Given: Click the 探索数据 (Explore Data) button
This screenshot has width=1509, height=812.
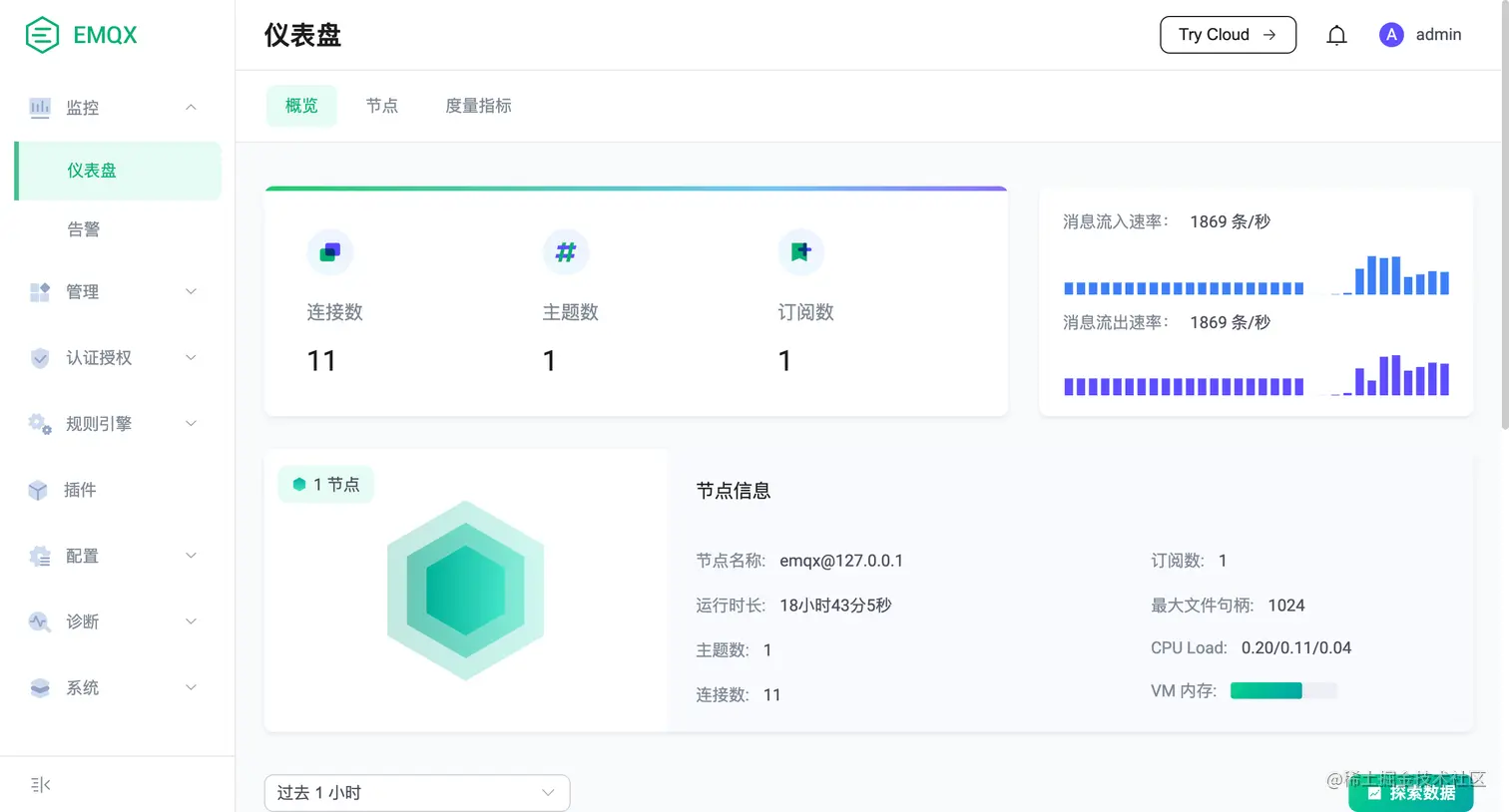Looking at the screenshot, I should [1410, 793].
